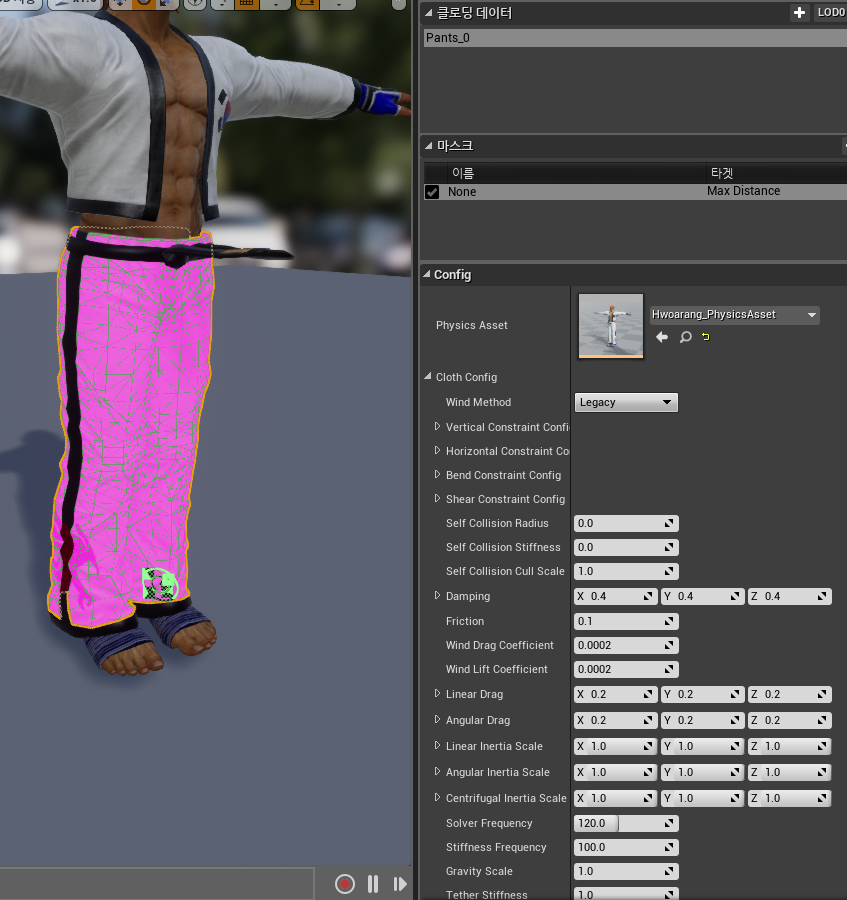Edit the Centrifugal Inertia Scale Y value

pos(702,798)
